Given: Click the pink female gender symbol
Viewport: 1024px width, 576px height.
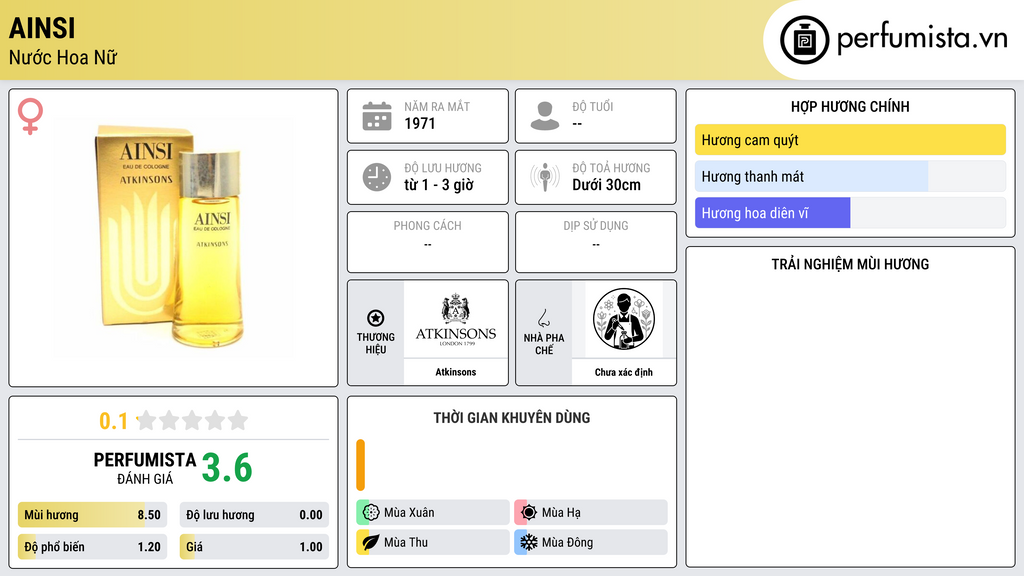Looking at the screenshot, I should pyautogui.click(x=30, y=116).
